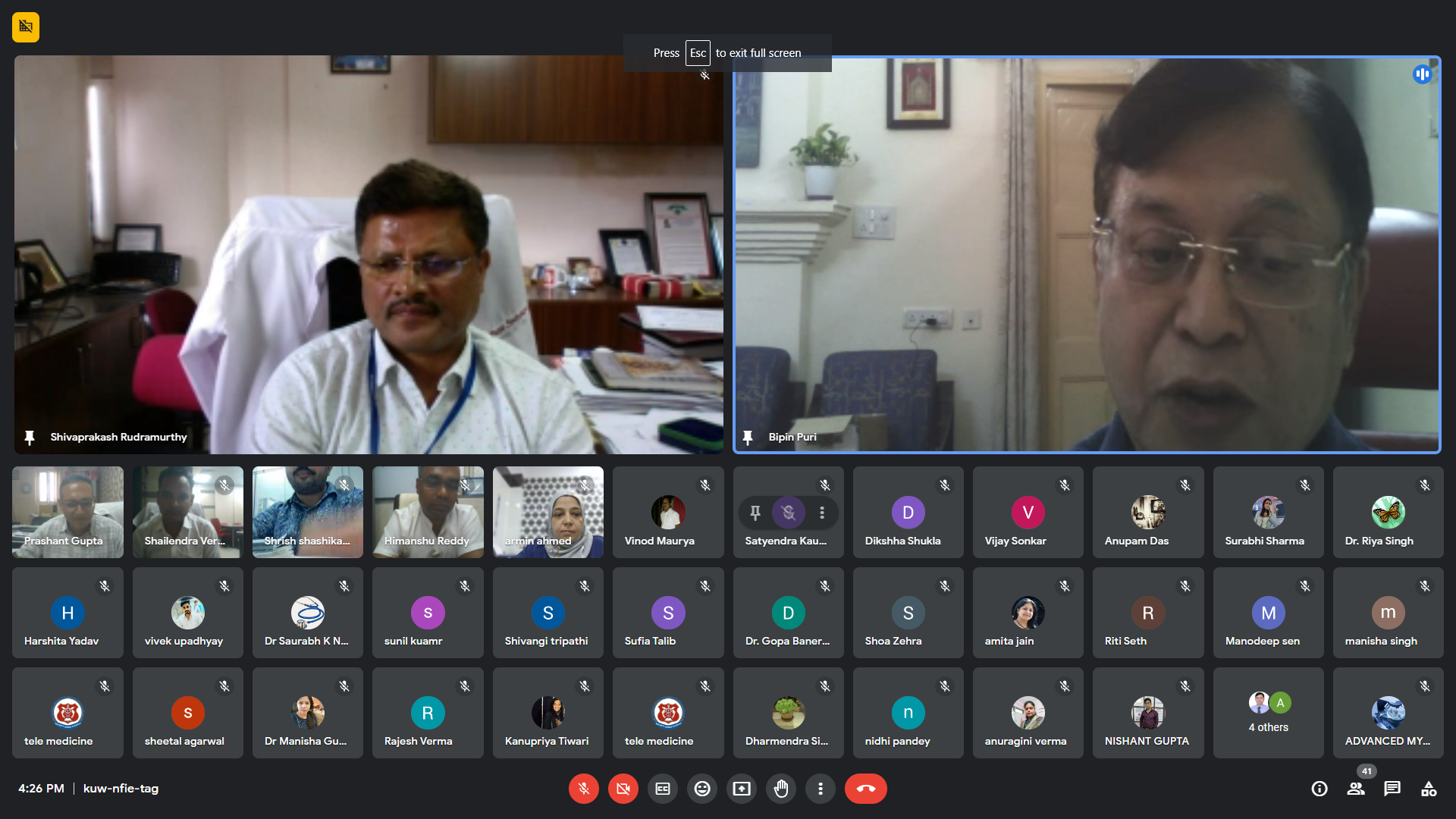Open the Activities panel icon
1456x819 pixels.
[x=1429, y=789]
